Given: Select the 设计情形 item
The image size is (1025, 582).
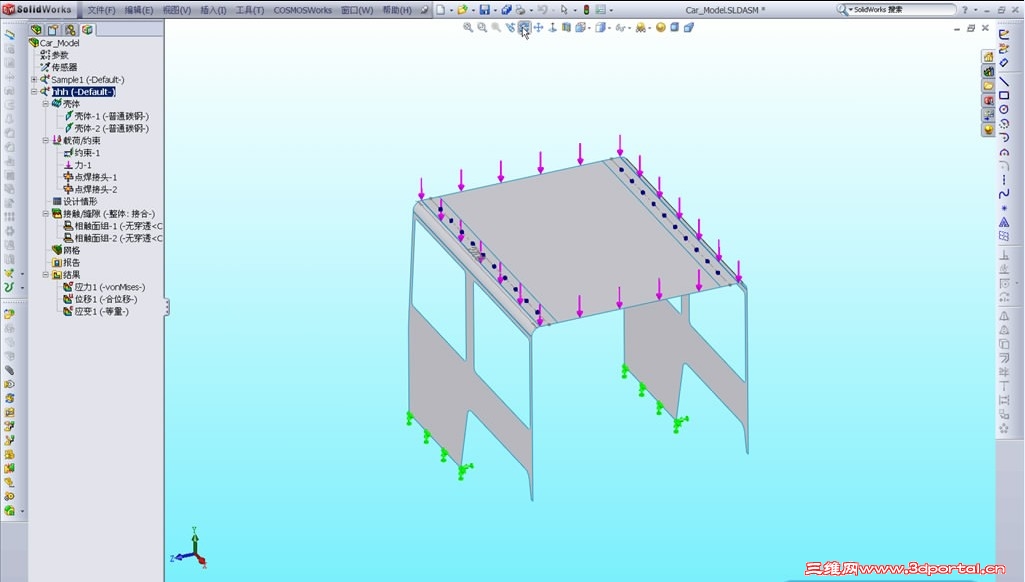Looking at the screenshot, I should 75,201.
